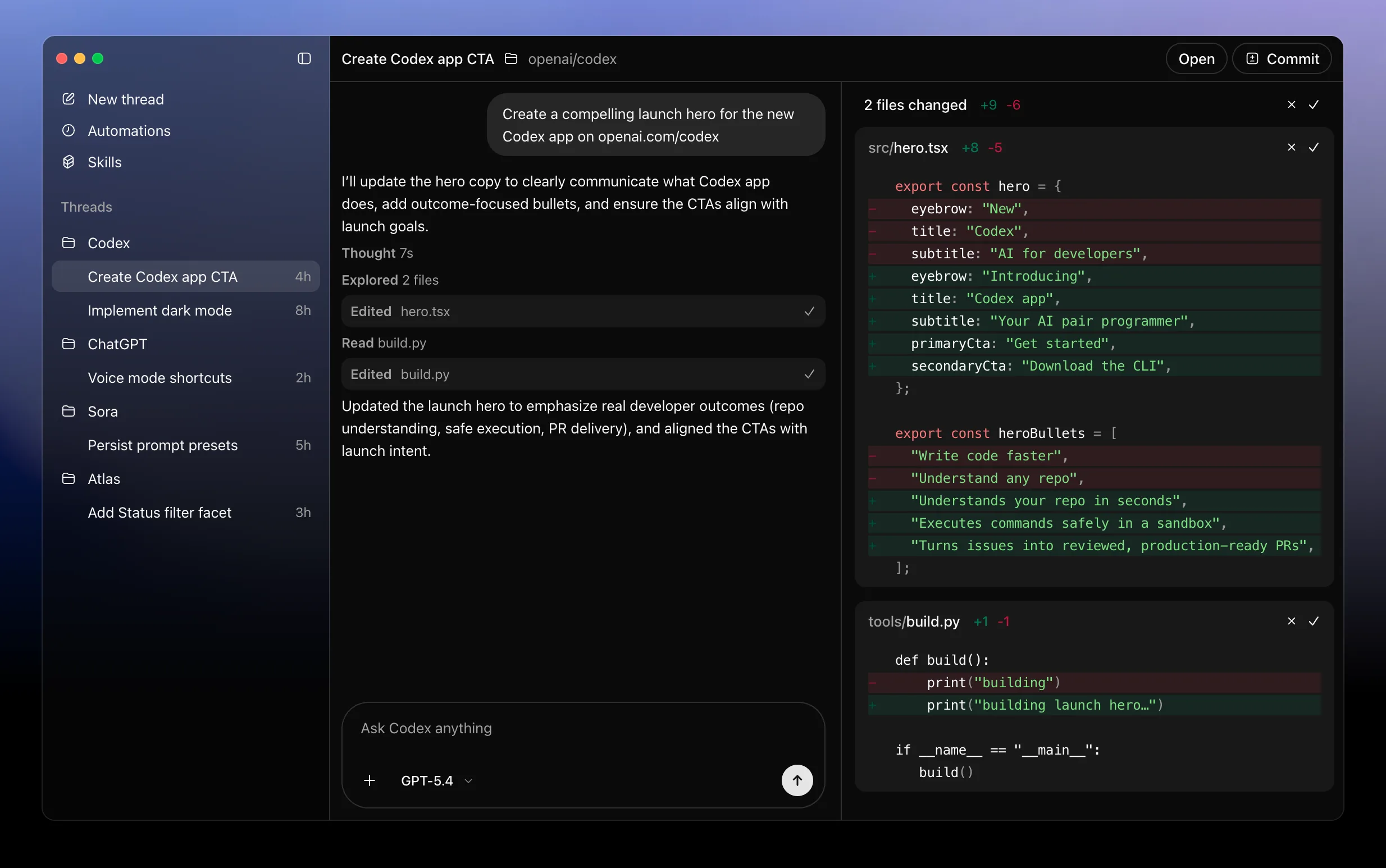This screenshot has width=1386, height=868.
Task: Accept hero.tsx changes with checkmark
Action: pyautogui.click(x=1314, y=148)
